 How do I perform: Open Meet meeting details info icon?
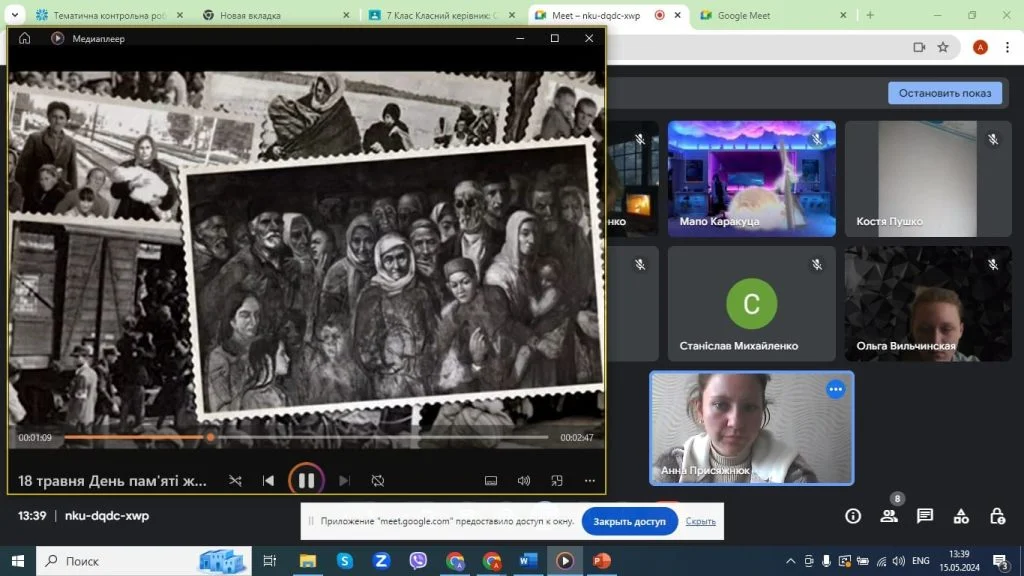coord(853,516)
